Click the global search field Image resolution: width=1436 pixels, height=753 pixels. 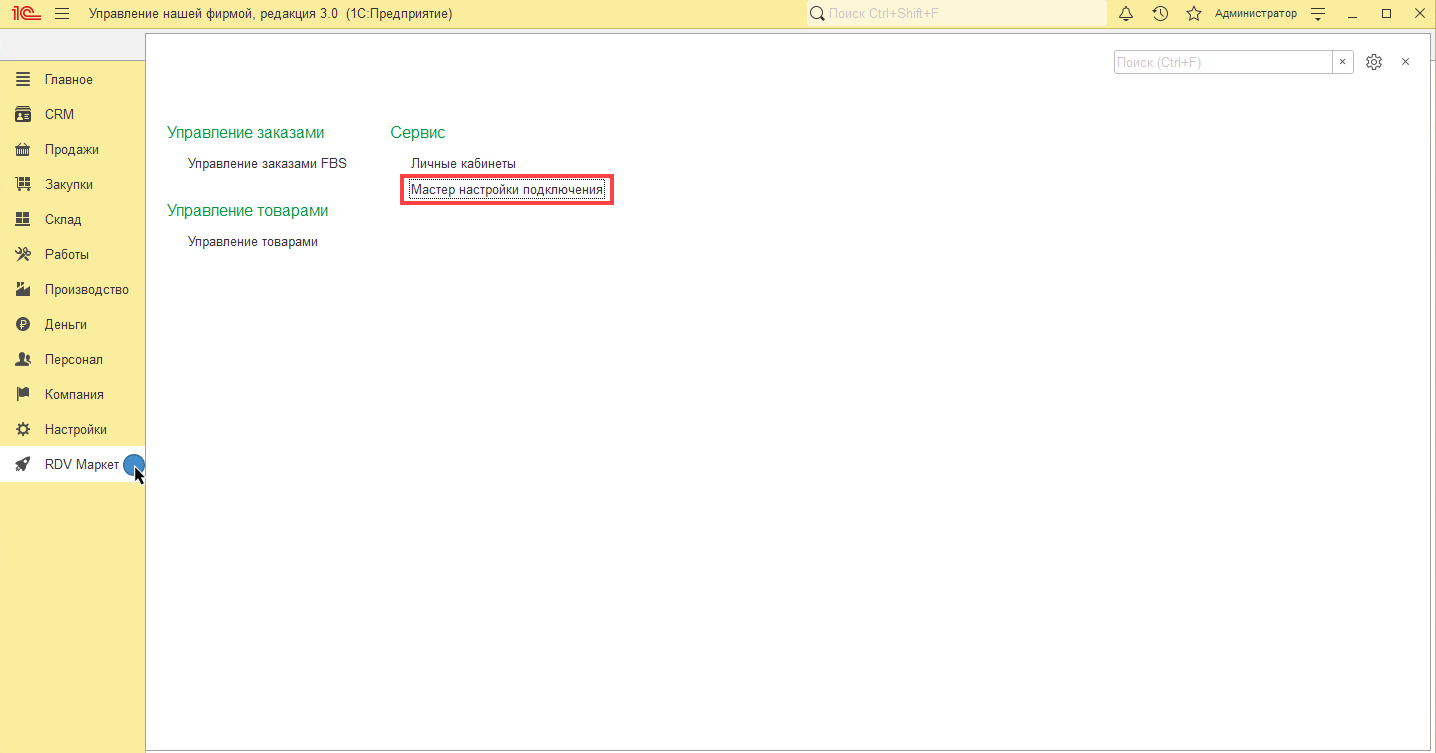(957, 14)
